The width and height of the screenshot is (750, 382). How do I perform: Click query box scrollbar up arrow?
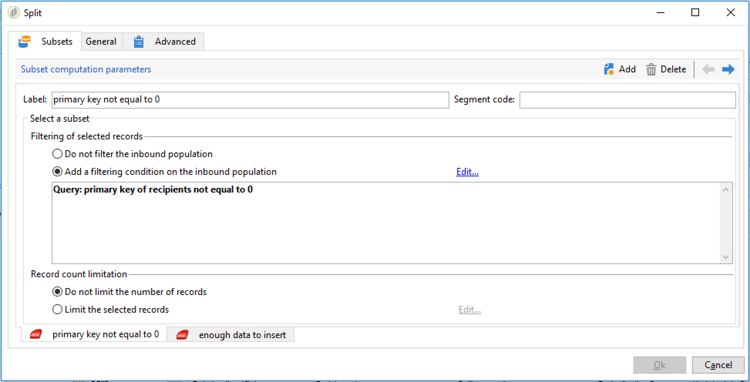pos(726,190)
